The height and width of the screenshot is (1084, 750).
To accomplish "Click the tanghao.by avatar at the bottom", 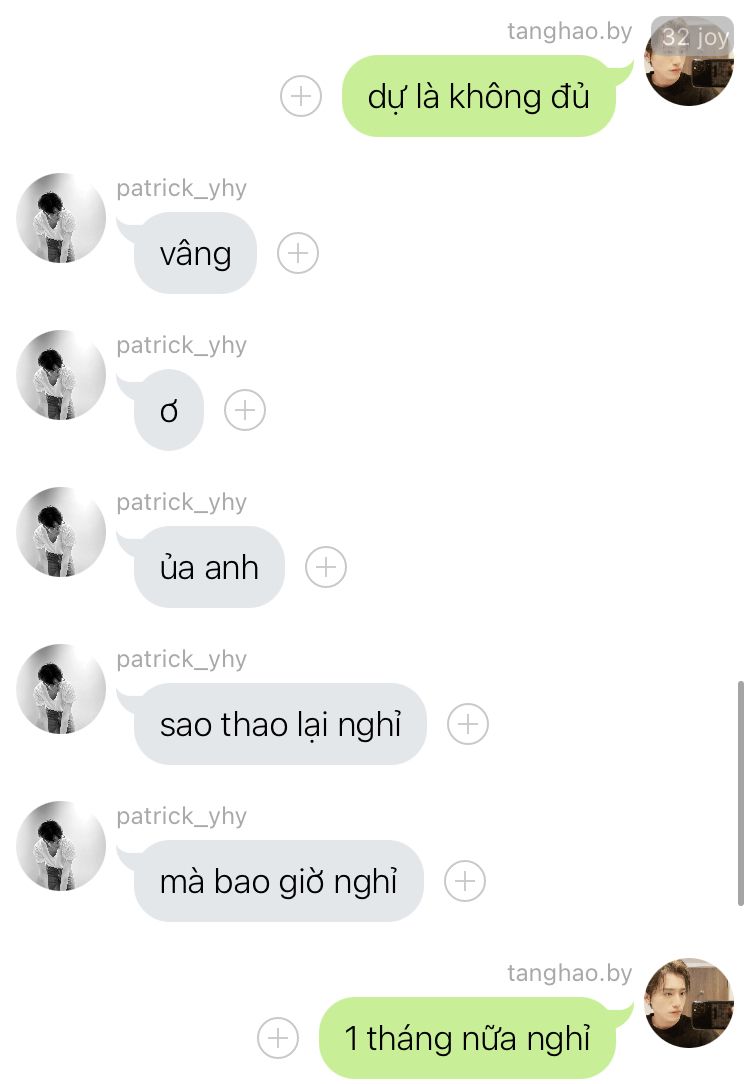I will (x=689, y=1002).
